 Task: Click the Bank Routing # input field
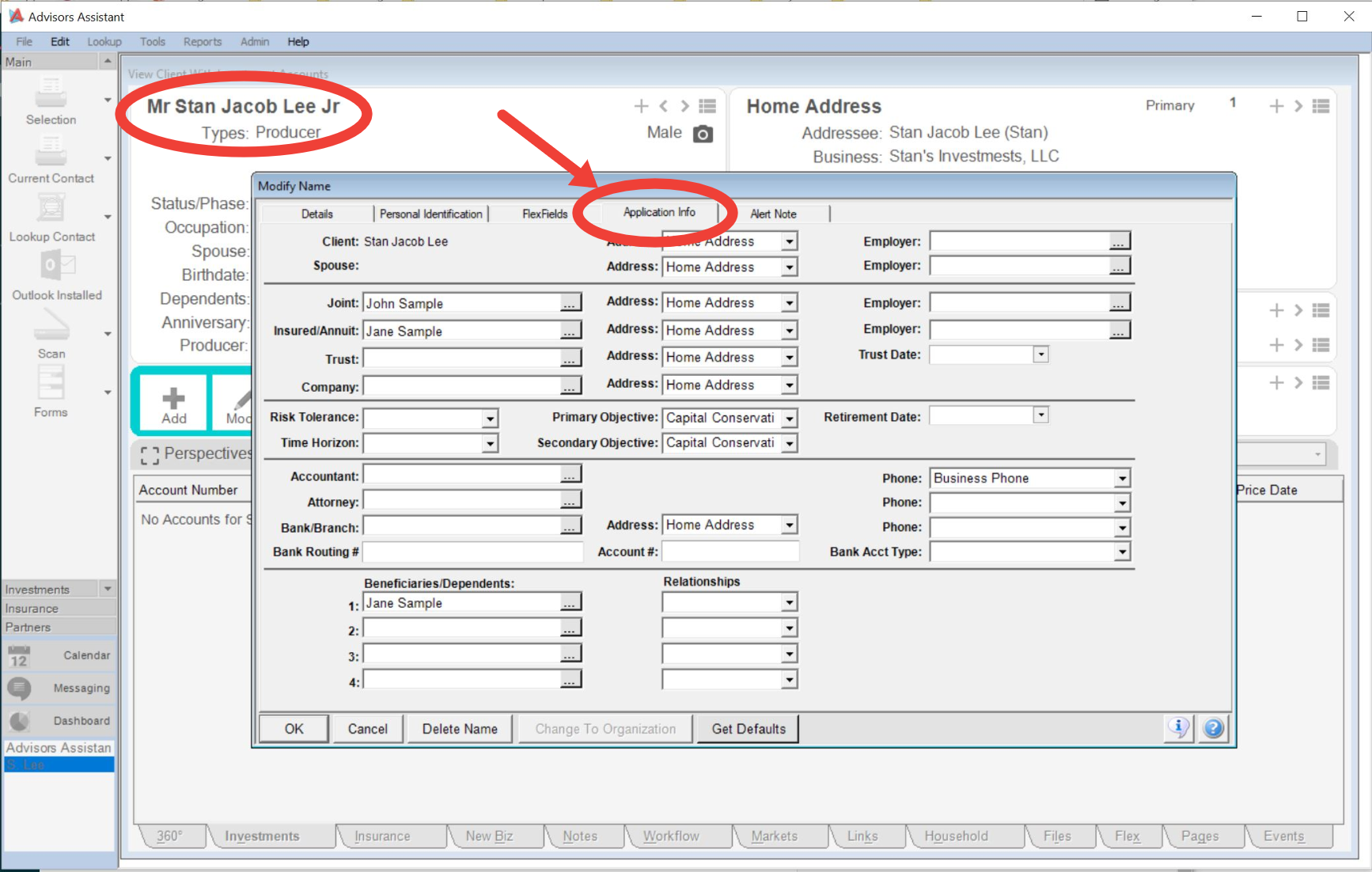click(472, 552)
